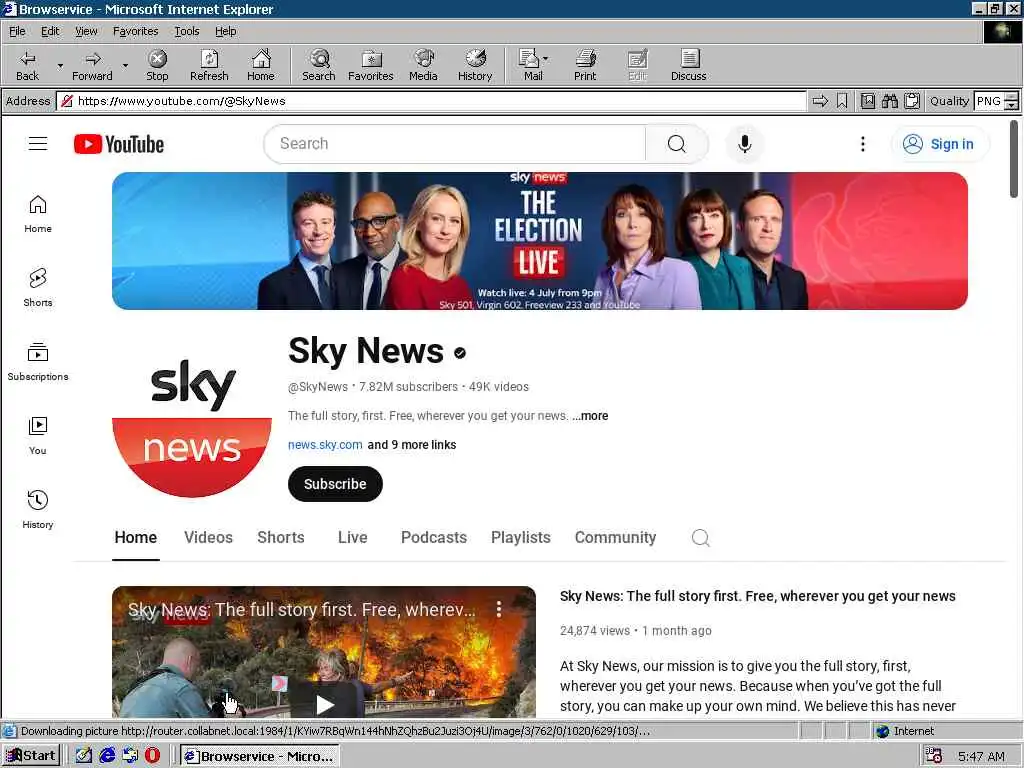This screenshot has width=1024, height=768.
Task: Open the Quality PNG dropdown
Action: (x=1011, y=101)
